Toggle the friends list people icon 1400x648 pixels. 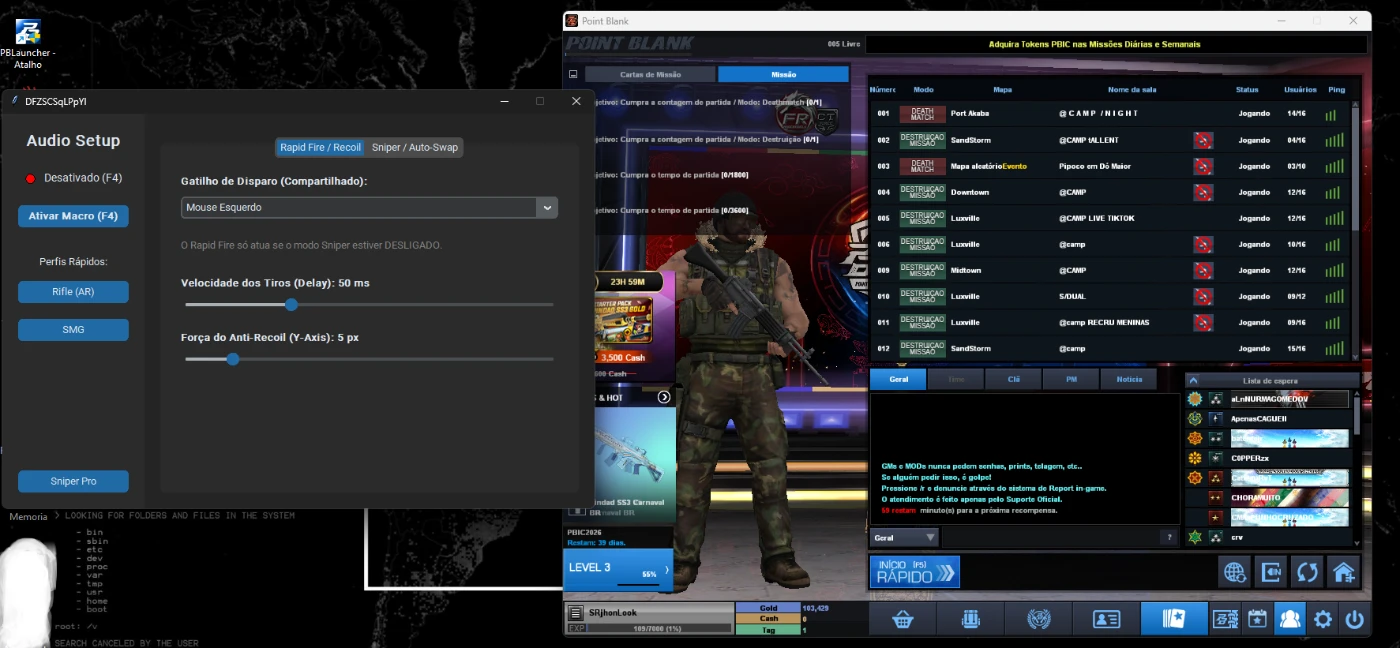coord(1290,620)
